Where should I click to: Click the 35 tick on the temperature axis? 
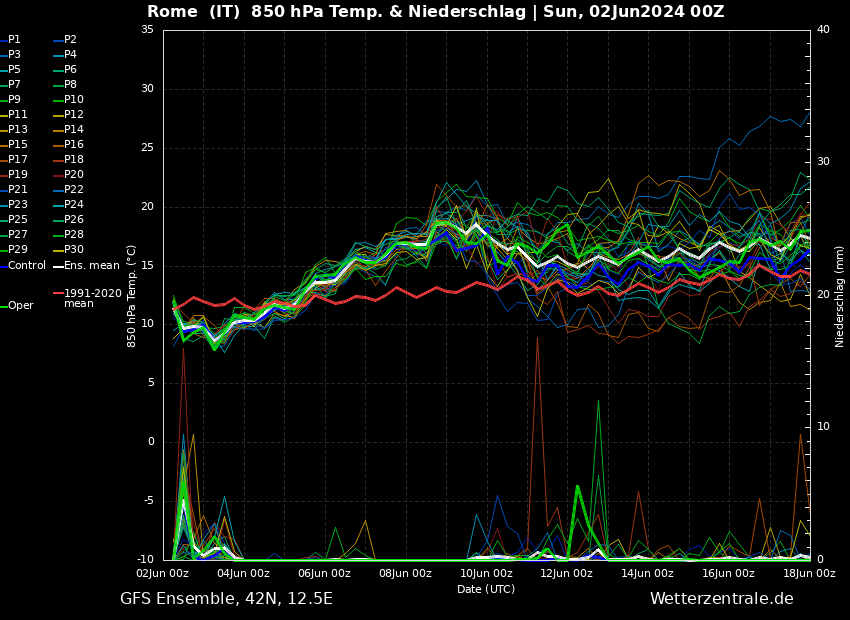[x=147, y=30]
